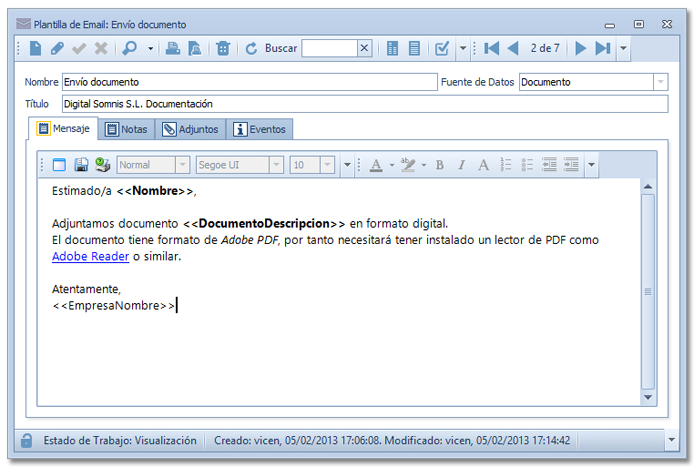Open the font size 10 dropdown

coord(327,165)
